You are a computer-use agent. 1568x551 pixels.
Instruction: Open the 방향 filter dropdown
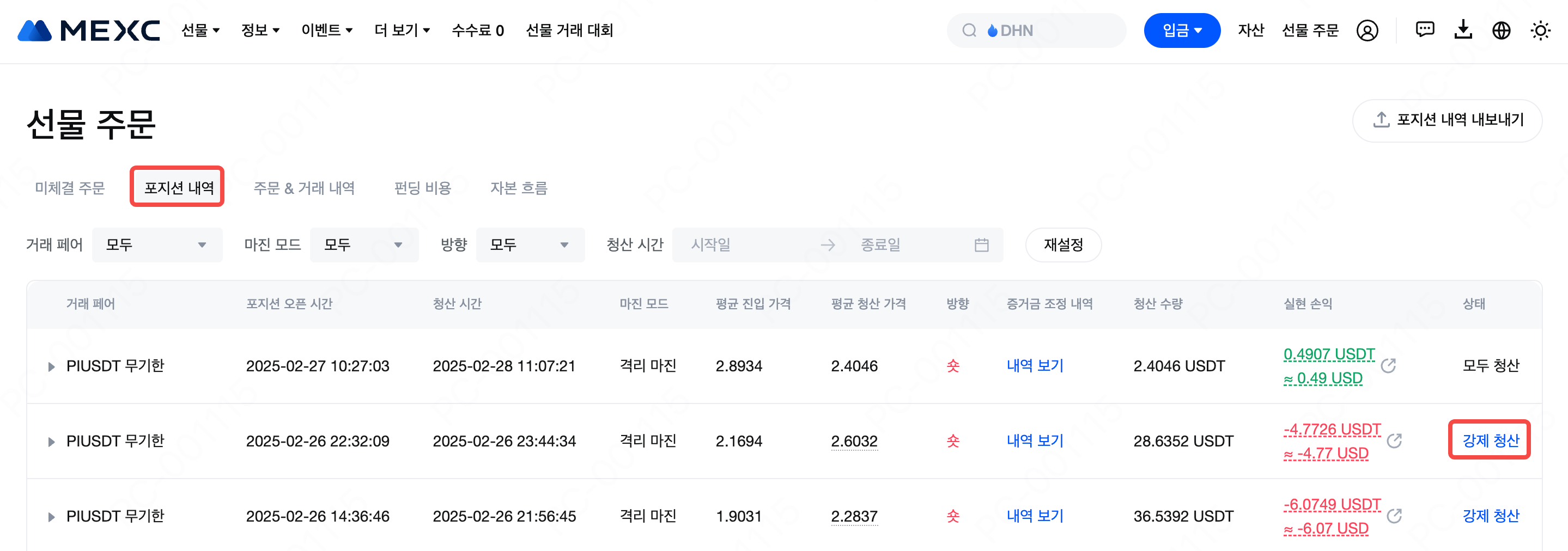(530, 245)
